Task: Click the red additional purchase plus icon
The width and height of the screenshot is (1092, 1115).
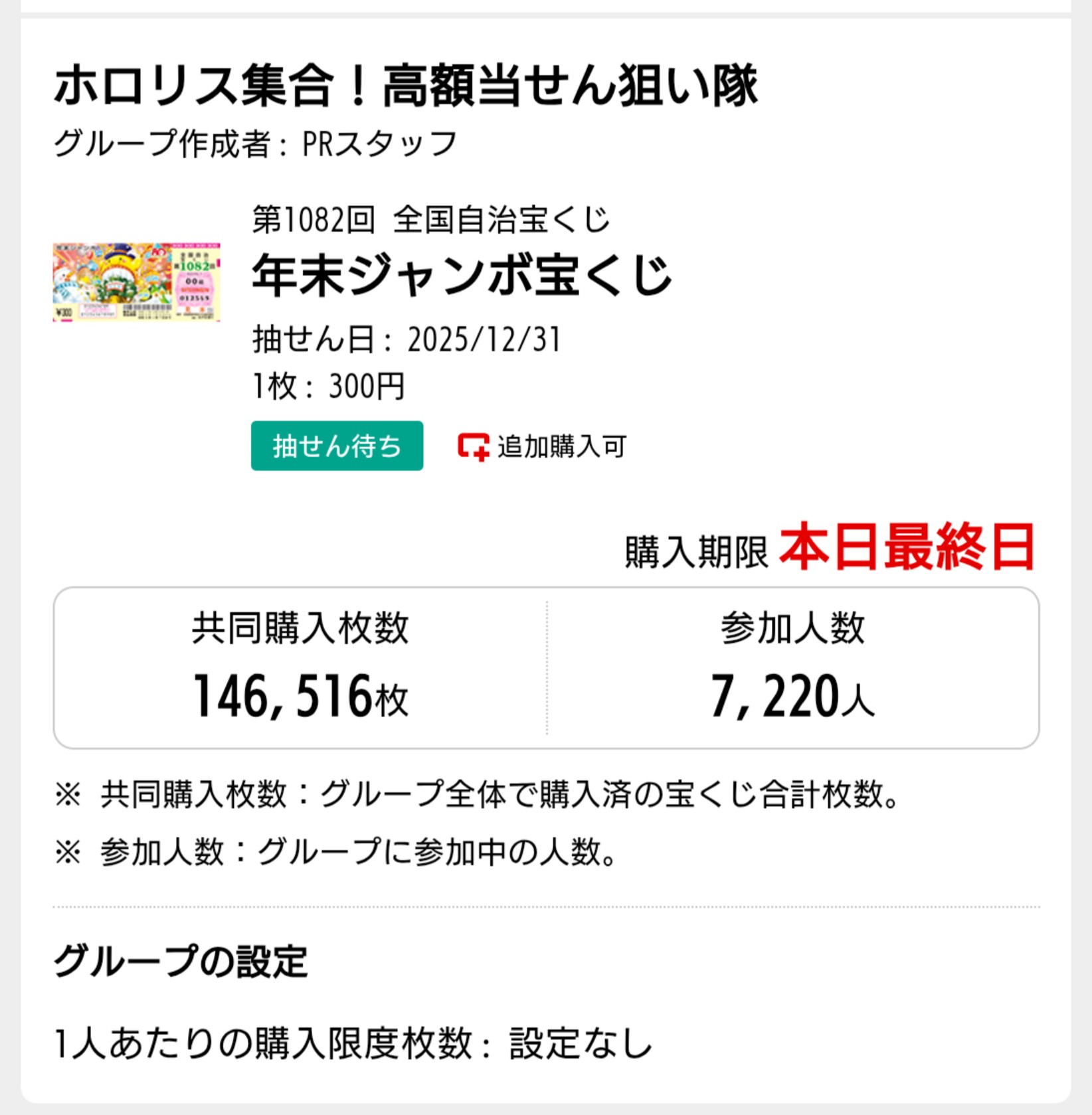Action: click(x=473, y=447)
